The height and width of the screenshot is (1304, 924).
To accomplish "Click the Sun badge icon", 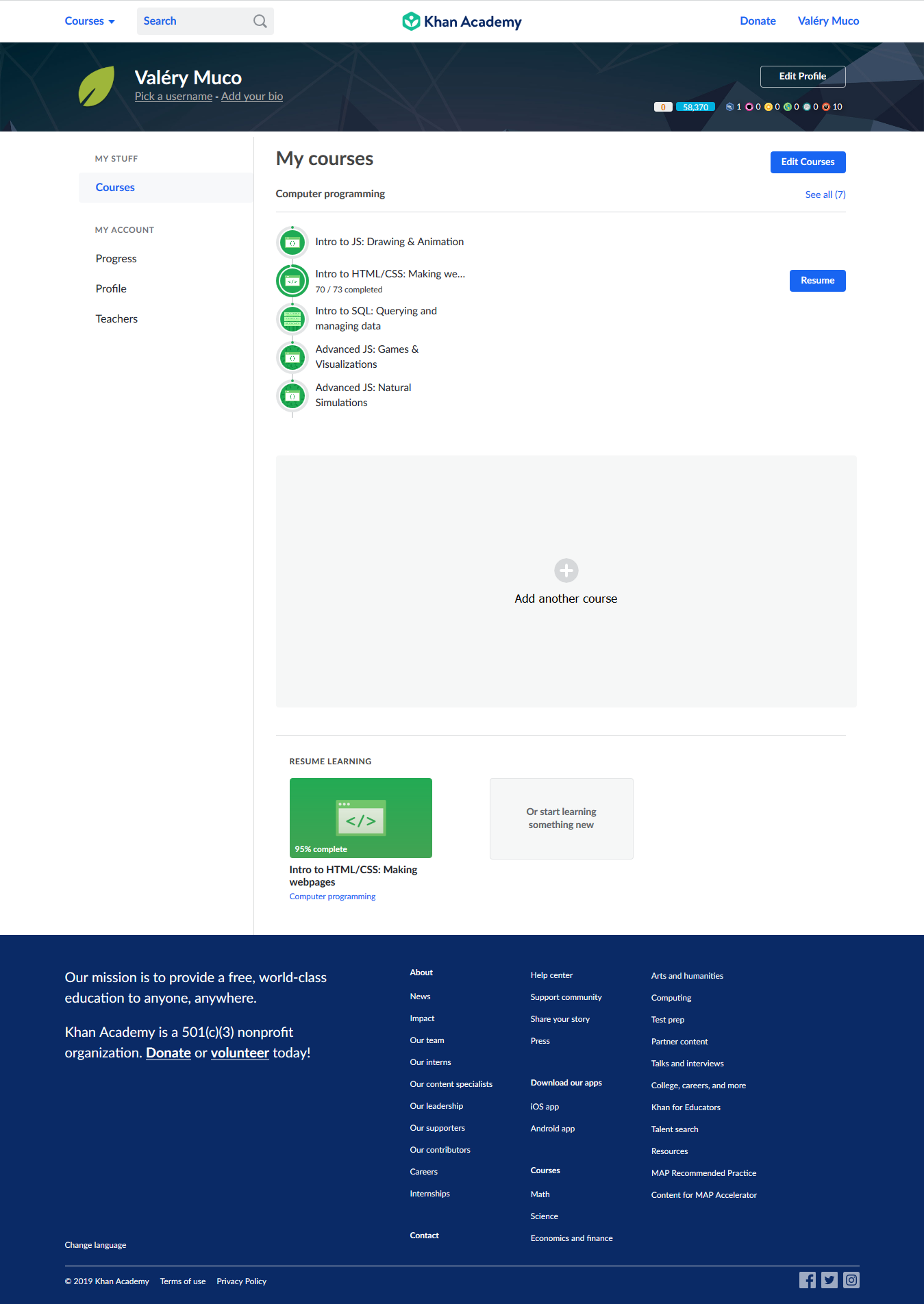I will pyautogui.click(x=769, y=107).
